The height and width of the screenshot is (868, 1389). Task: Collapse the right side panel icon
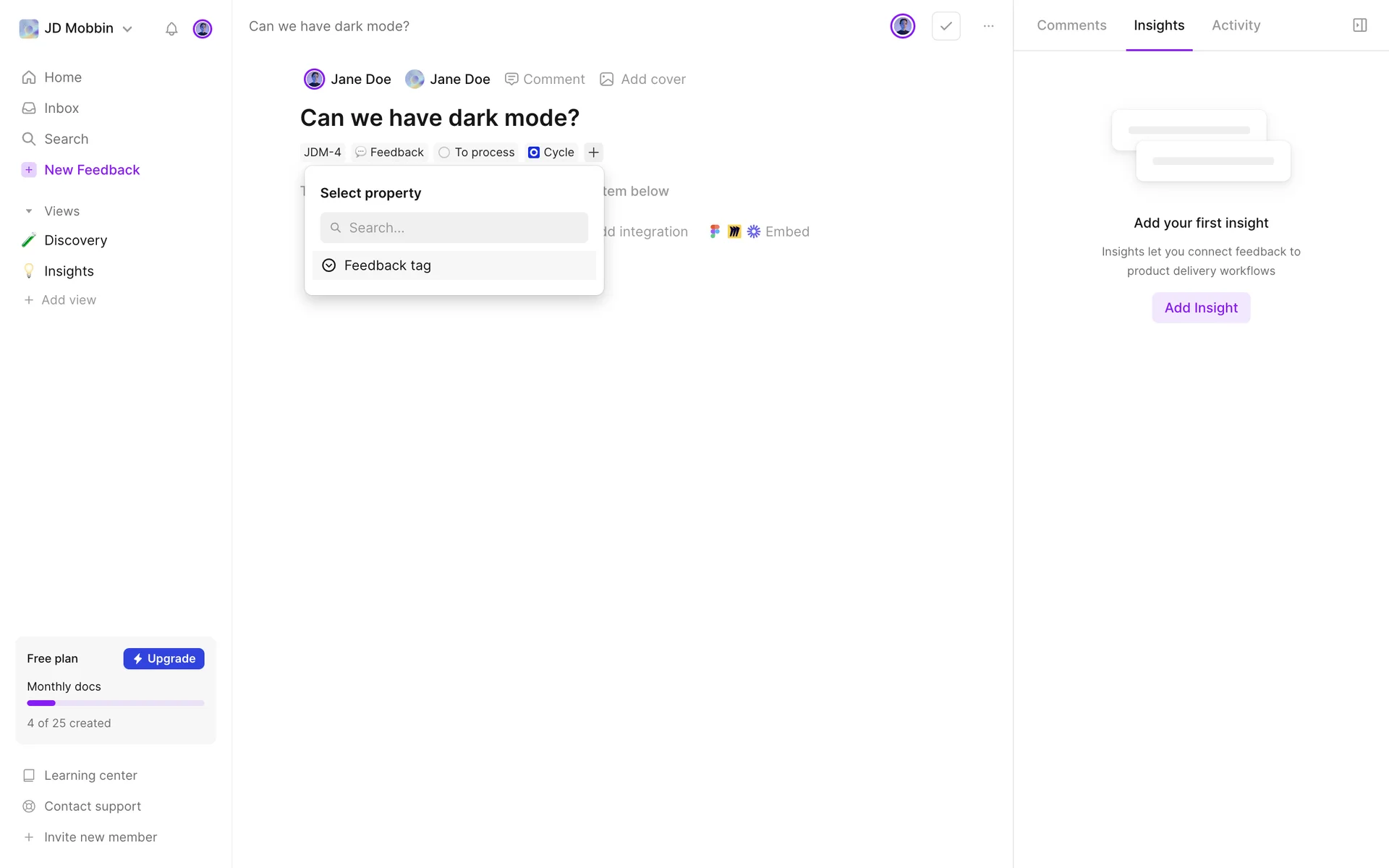1359,25
